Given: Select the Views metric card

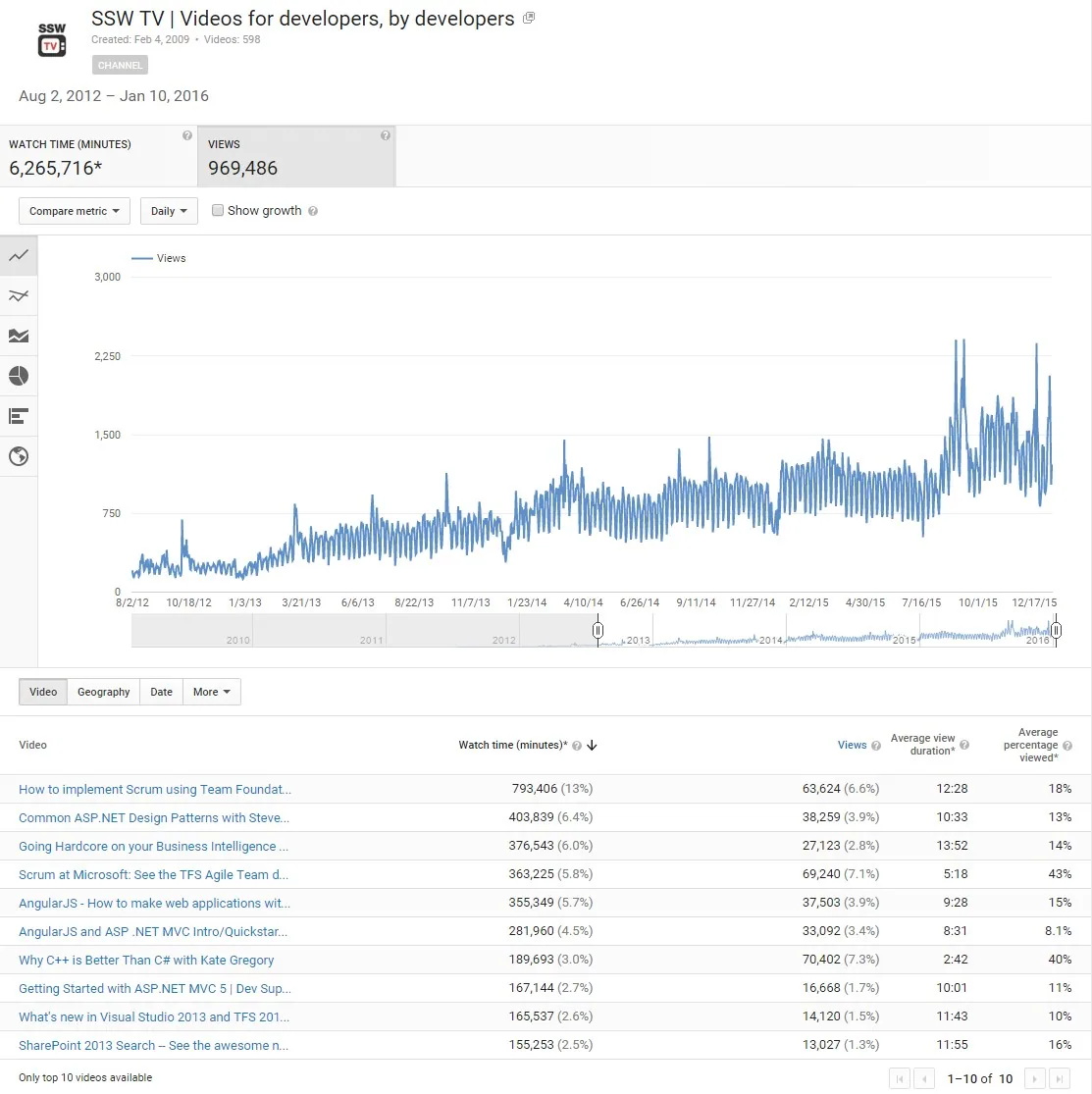Looking at the screenshot, I should (x=296, y=156).
